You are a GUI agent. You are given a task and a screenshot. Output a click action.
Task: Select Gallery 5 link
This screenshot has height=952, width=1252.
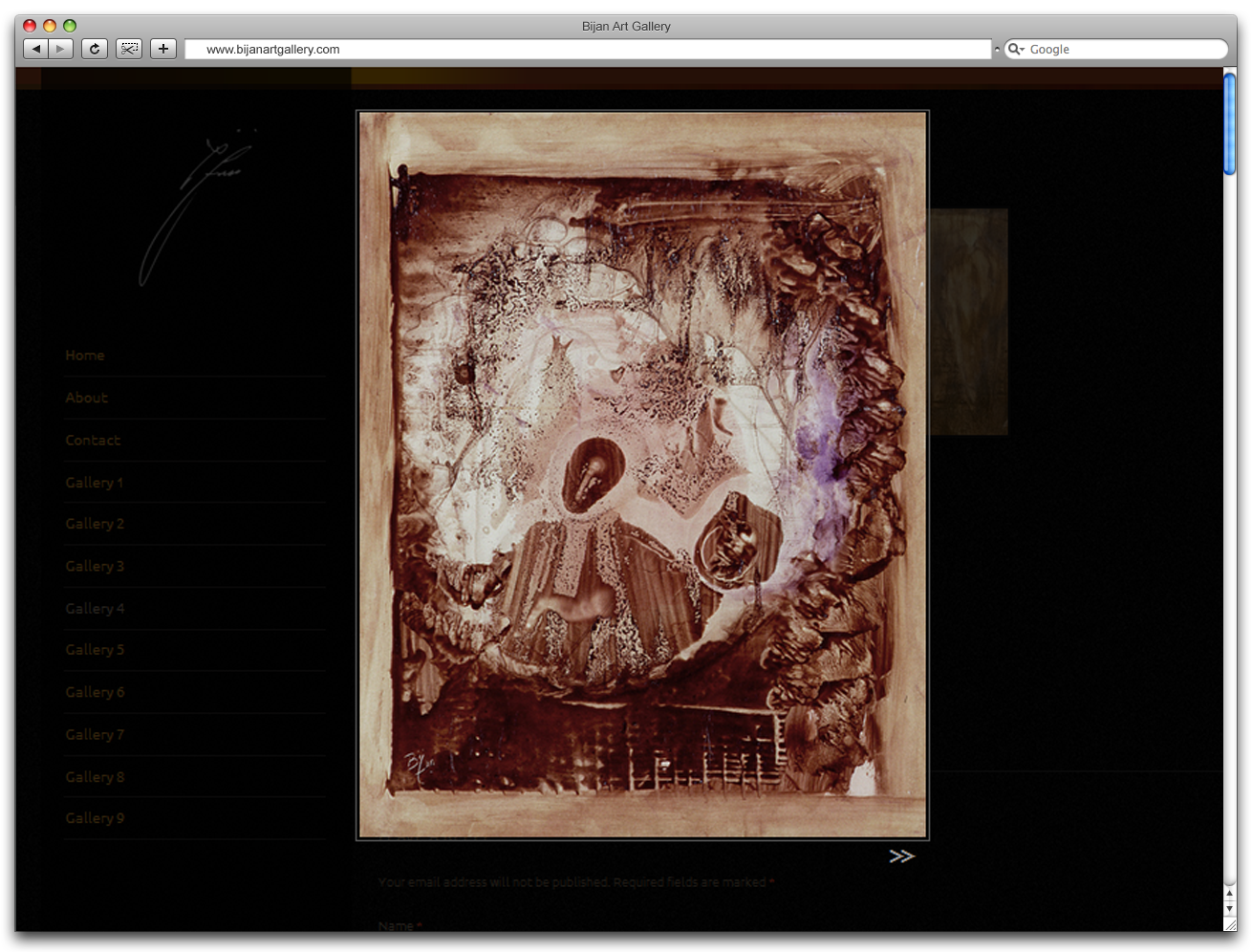click(95, 650)
